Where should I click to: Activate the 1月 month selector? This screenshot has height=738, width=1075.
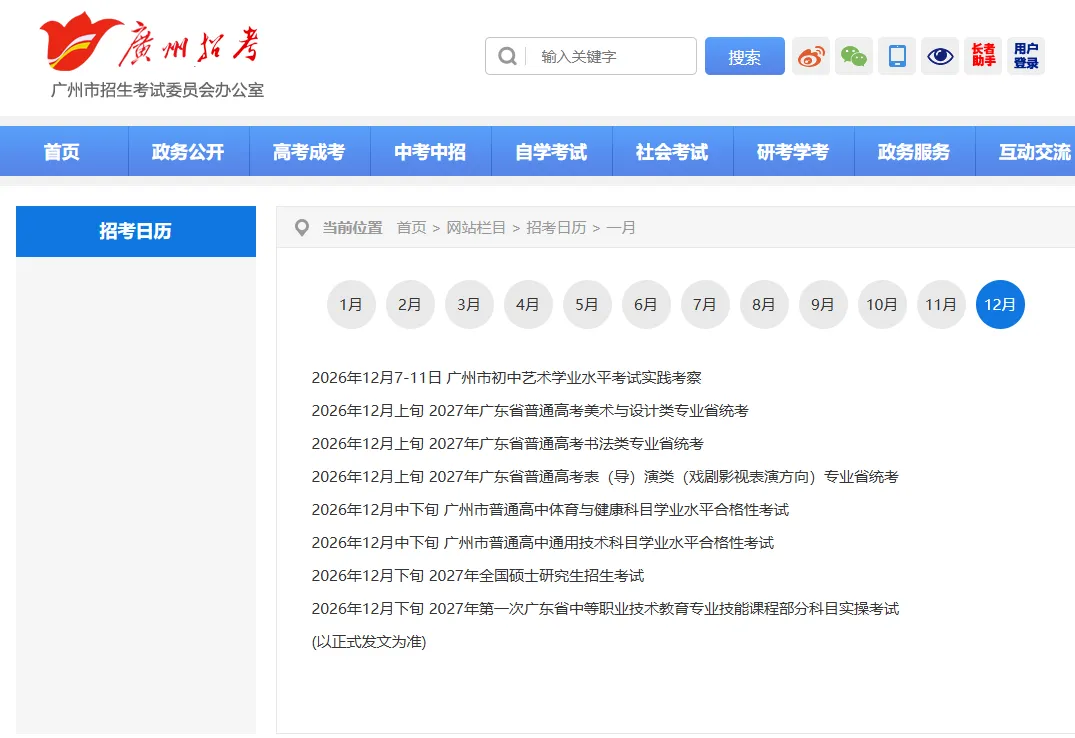(351, 305)
